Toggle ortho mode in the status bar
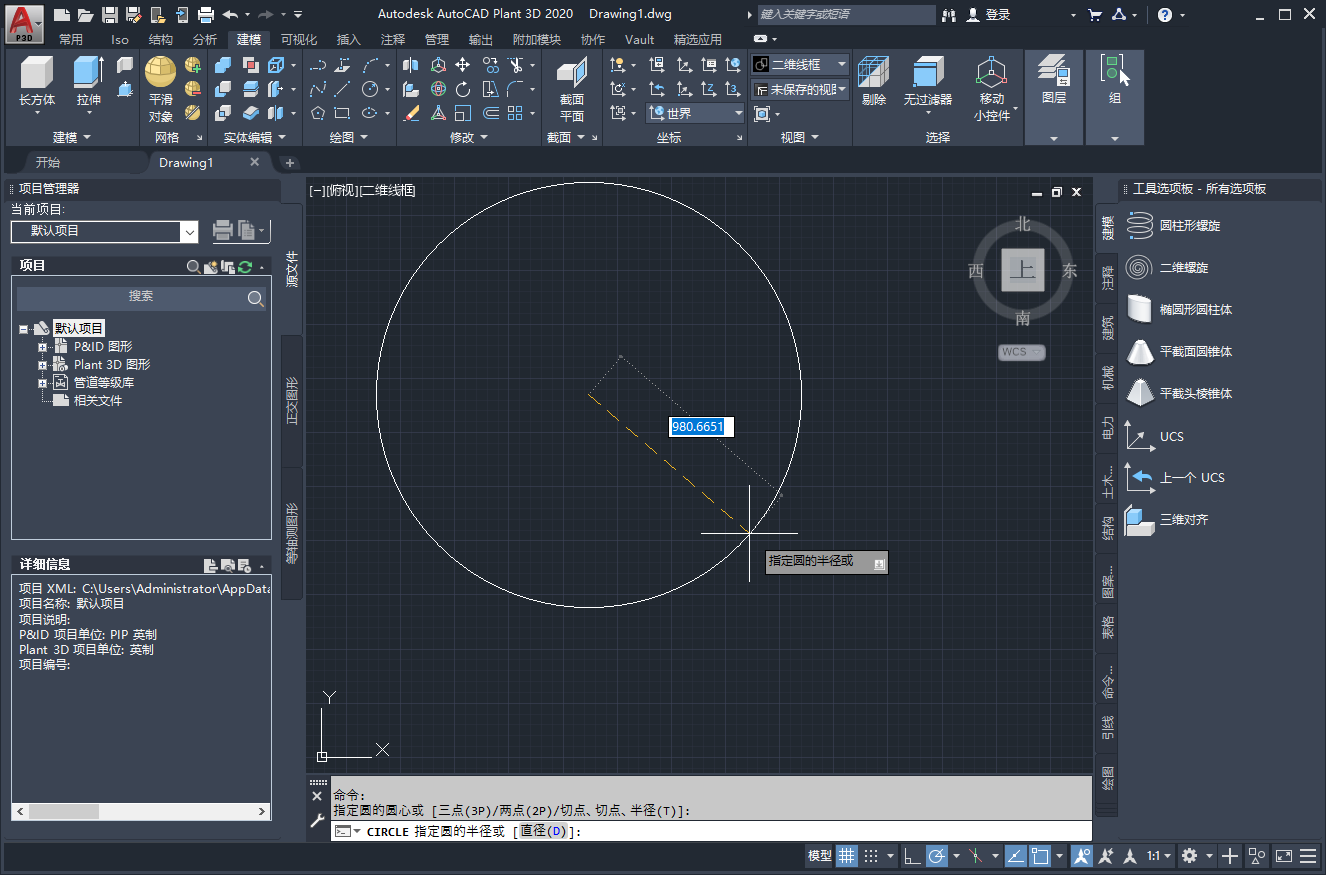 pyautogui.click(x=911, y=856)
